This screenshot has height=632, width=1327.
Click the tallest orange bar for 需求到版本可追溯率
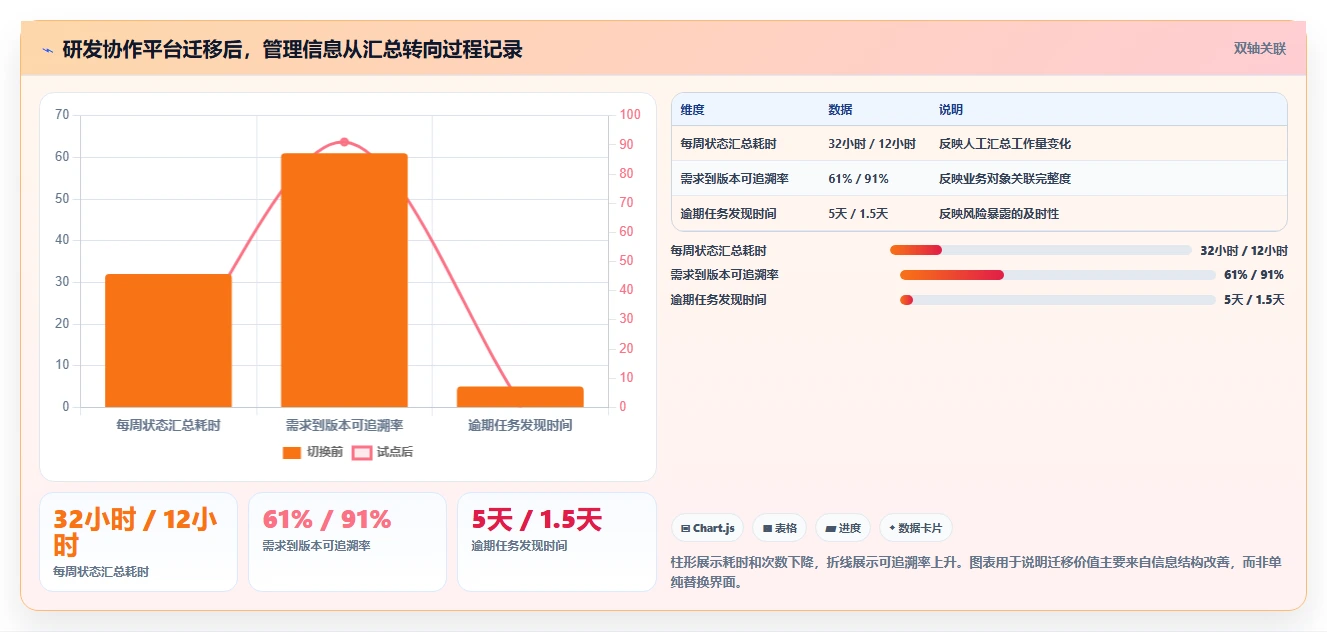coord(344,280)
